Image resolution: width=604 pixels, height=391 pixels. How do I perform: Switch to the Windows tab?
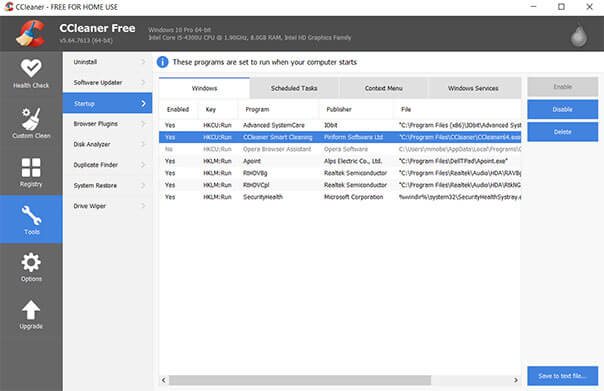click(x=204, y=88)
